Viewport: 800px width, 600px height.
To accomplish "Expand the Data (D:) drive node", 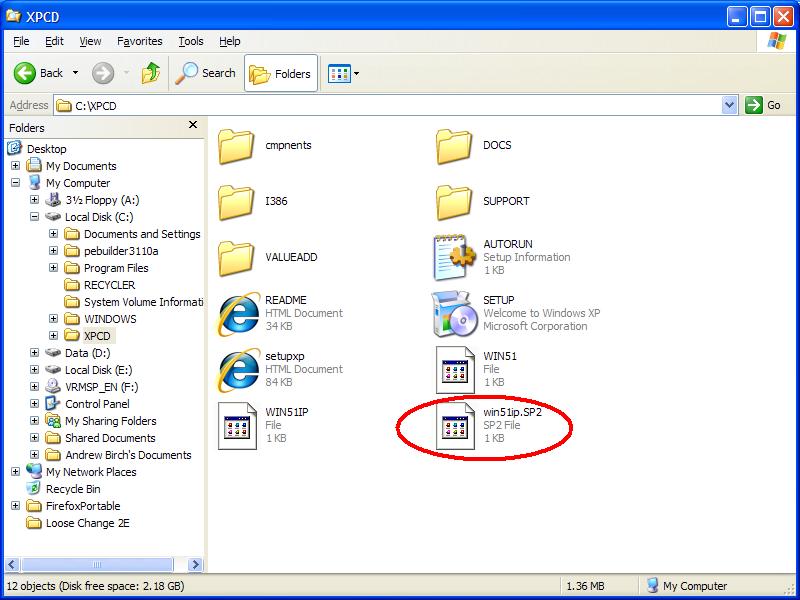I will tap(35, 353).
